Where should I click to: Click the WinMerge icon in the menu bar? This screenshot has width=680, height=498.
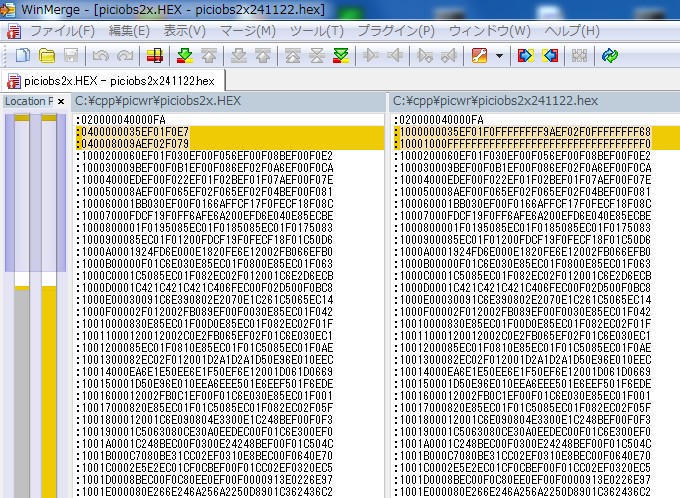point(14,31)
